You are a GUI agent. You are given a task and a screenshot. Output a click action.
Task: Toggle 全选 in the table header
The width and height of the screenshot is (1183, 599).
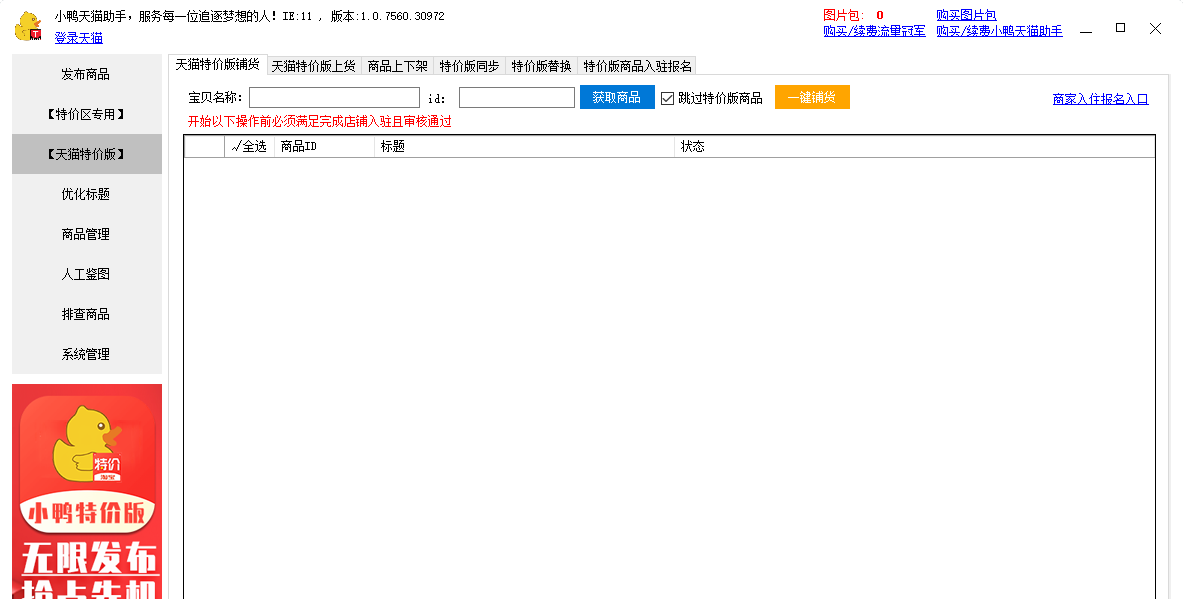[250, 146]
